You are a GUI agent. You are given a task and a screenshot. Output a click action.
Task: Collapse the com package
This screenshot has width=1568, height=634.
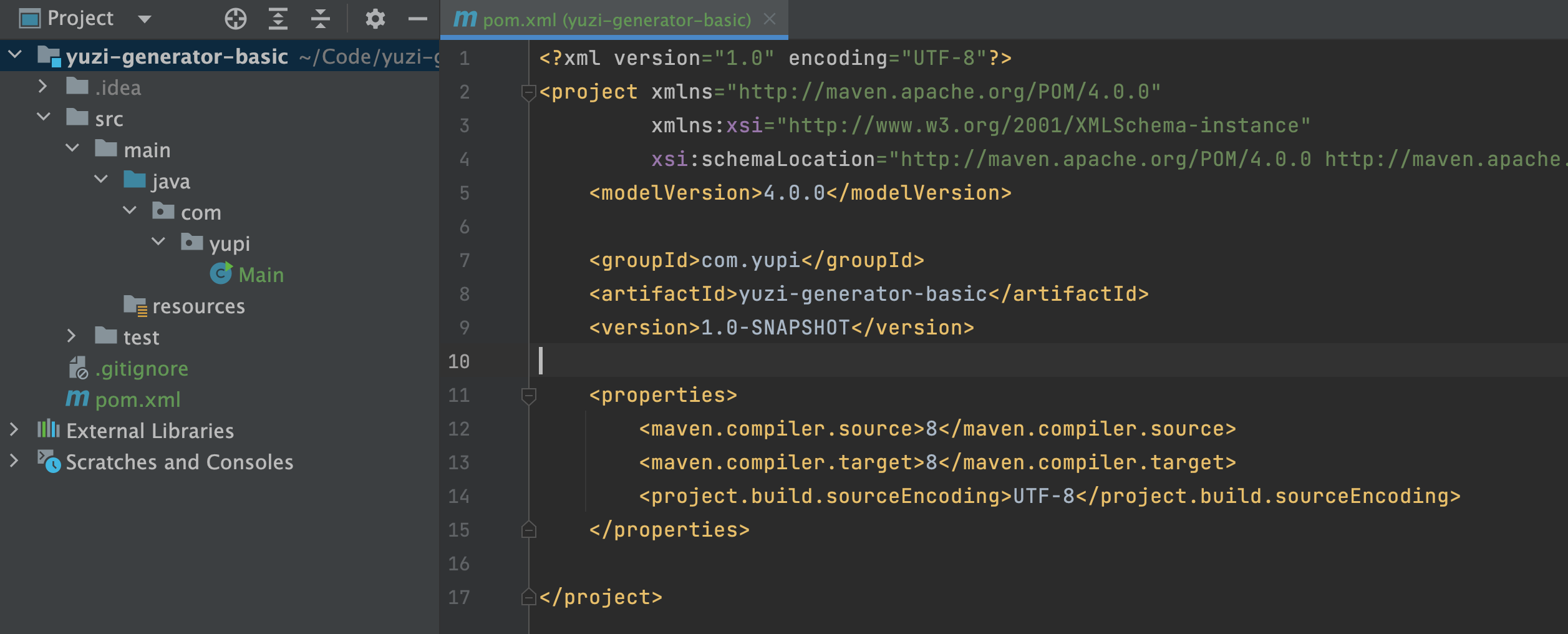pyautogui.click(x=130, y=210)
